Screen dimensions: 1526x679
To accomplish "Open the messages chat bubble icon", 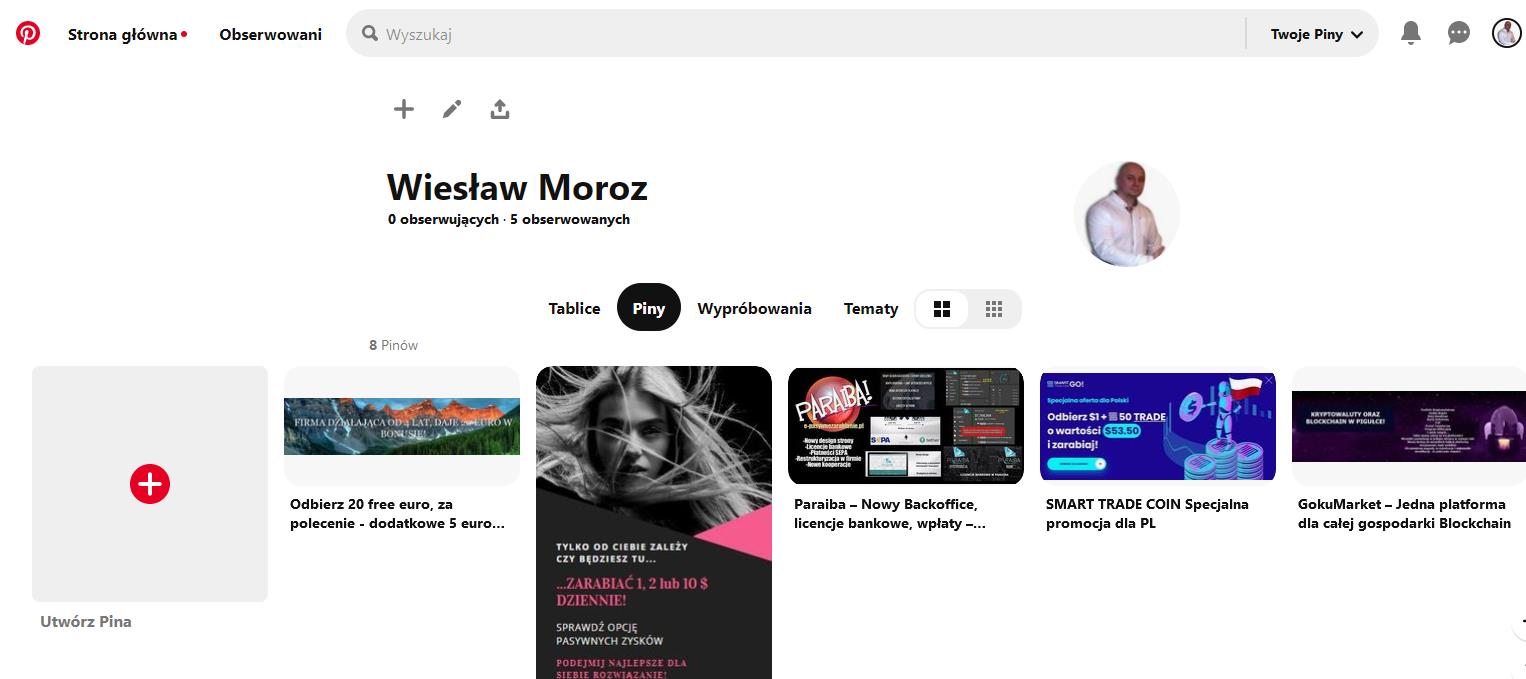I will point(1459,33).
